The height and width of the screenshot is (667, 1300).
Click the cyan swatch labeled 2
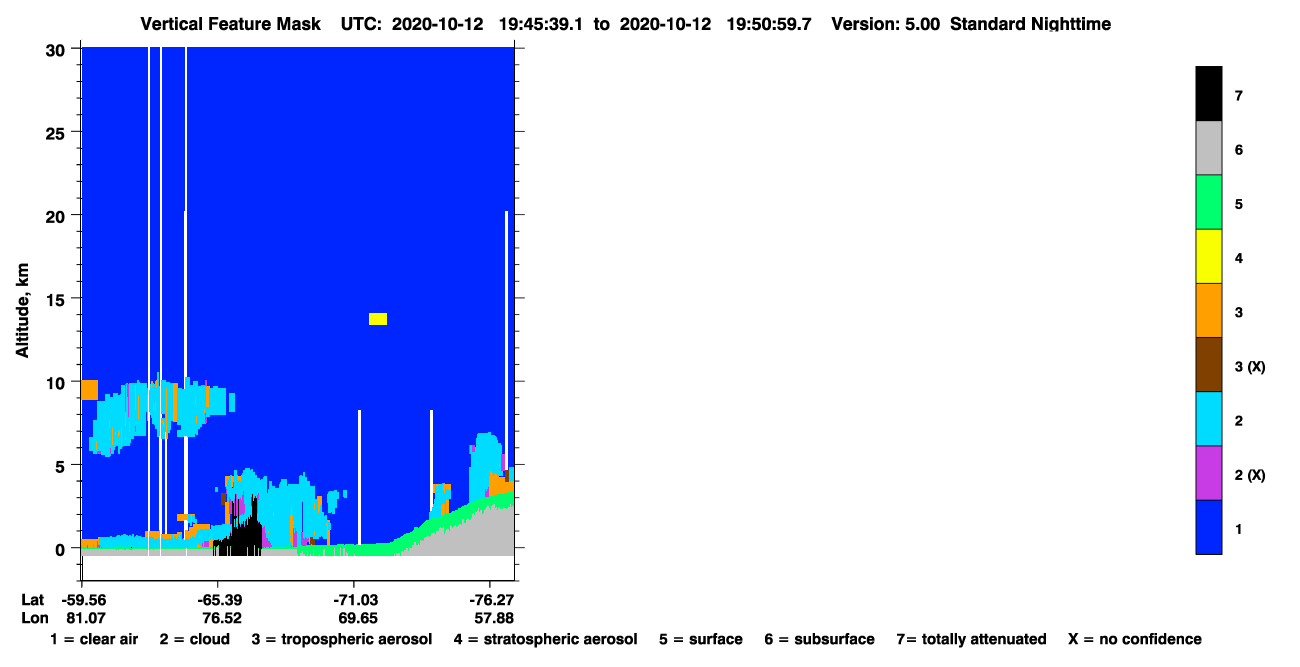[x=1208, y=418]
